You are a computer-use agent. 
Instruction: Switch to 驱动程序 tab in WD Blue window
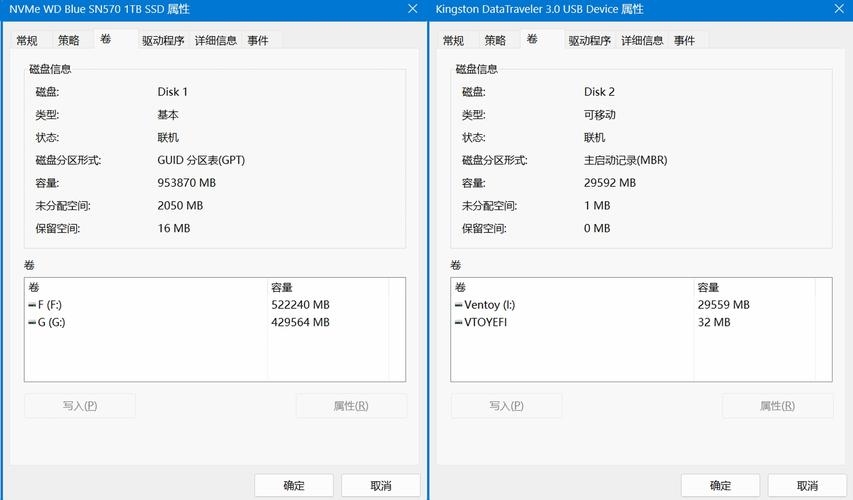[163, 40]
